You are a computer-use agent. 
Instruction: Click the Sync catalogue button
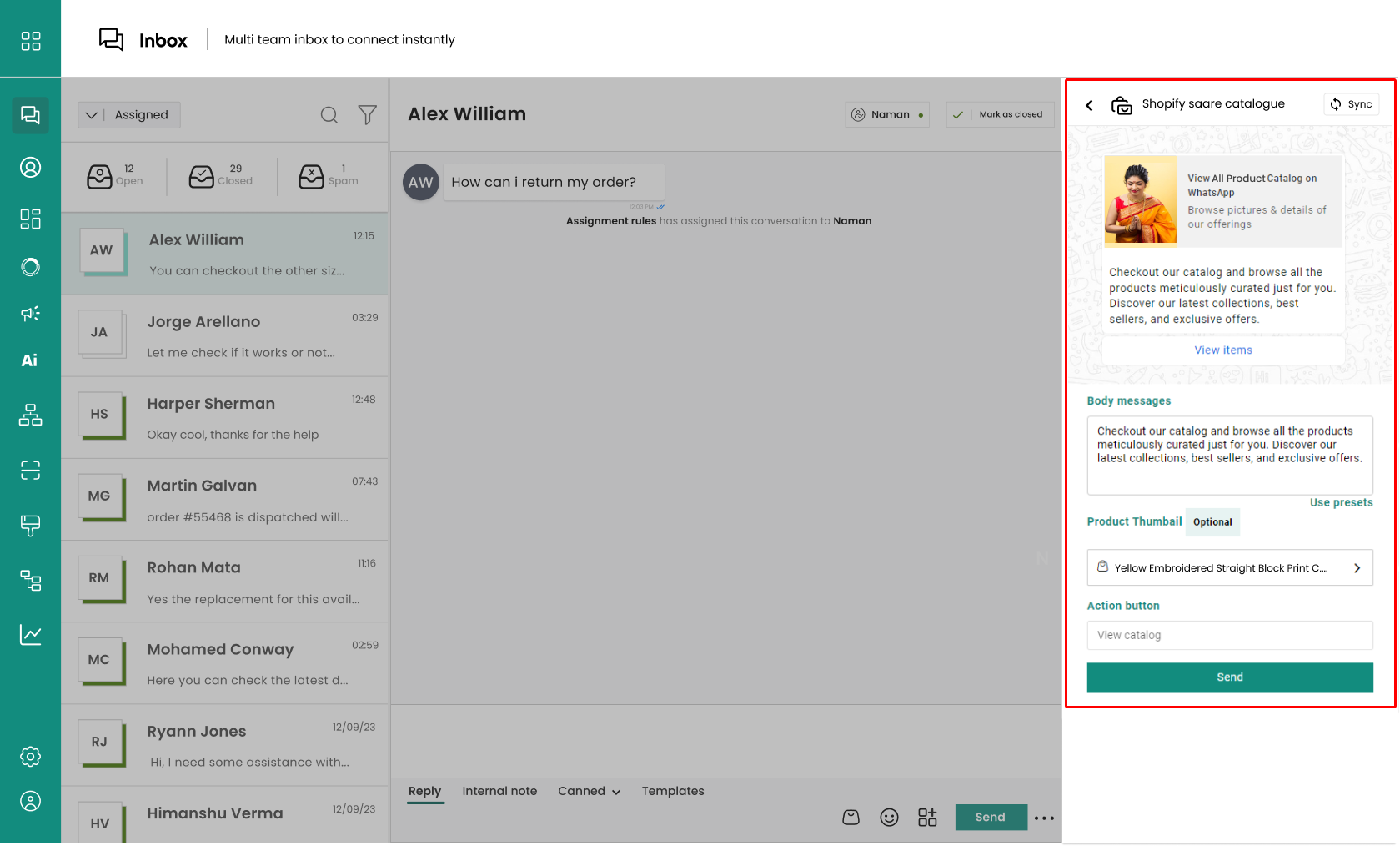(x=1351, y=104)
